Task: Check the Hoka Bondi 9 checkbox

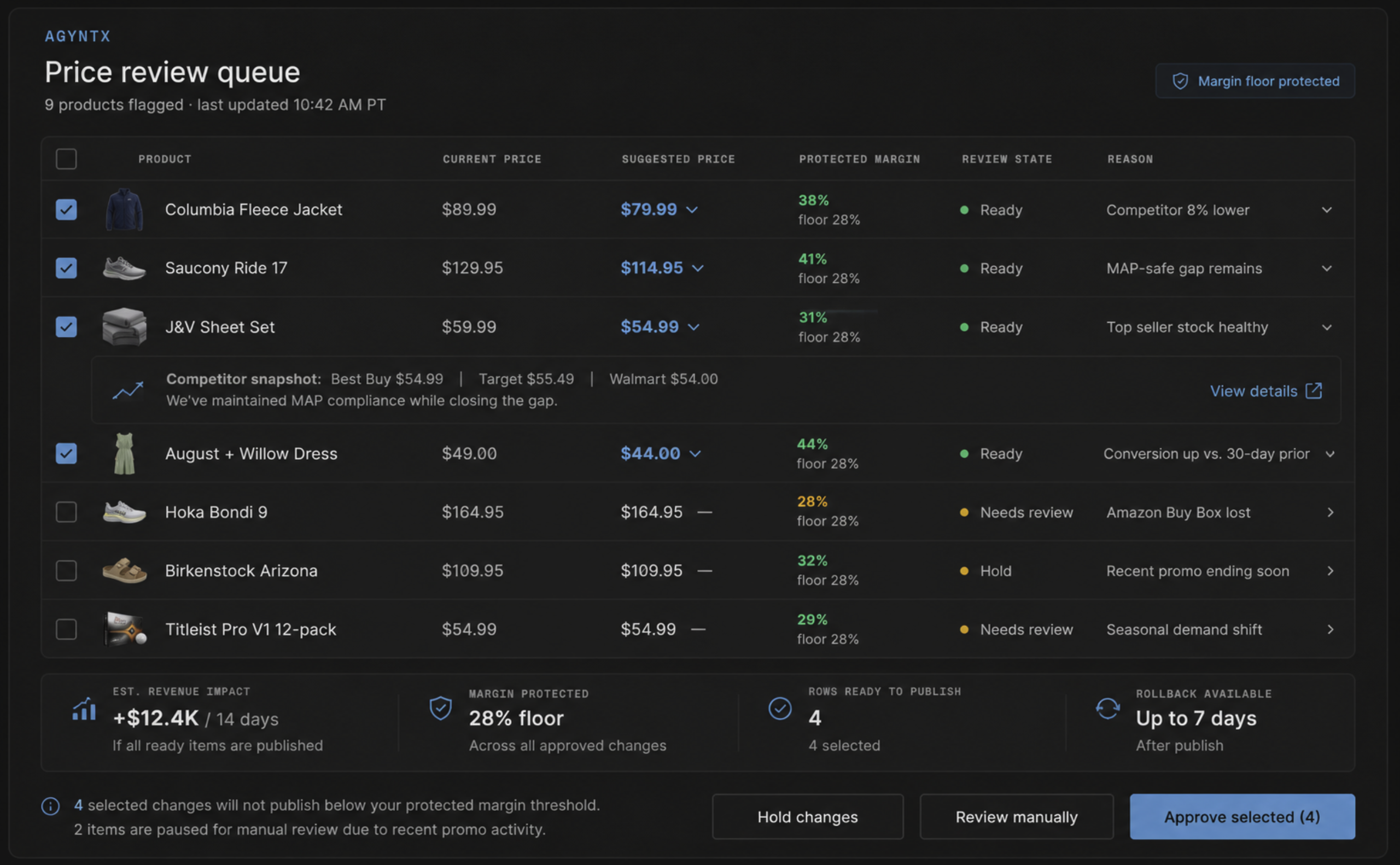Action: (x=66, y=512)
